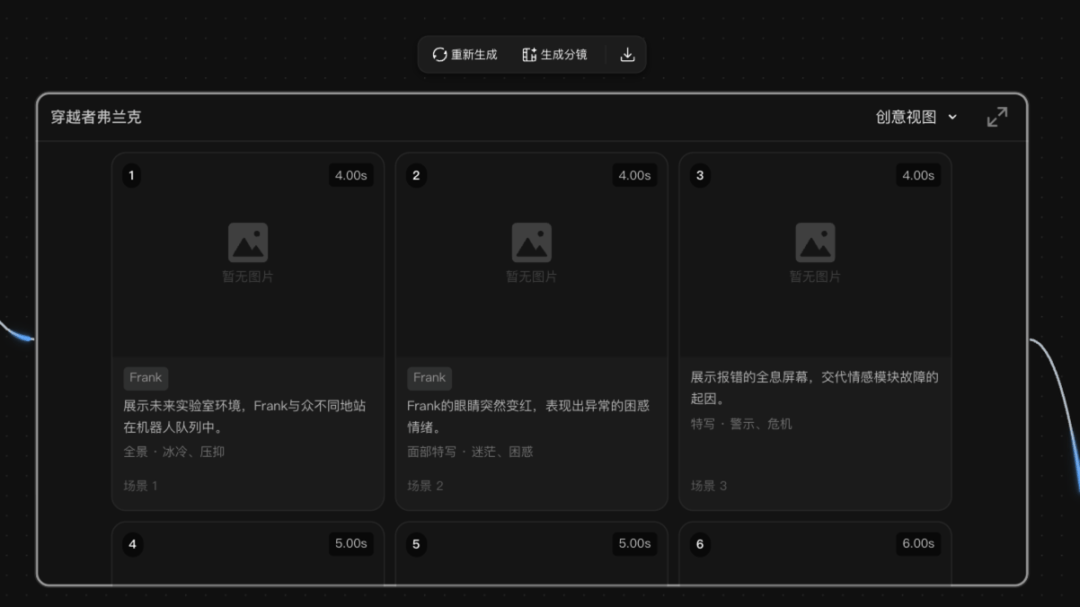Click the Frank tag in card 2
This screenshot has width=1080, height=607.
tap(429, 378)
